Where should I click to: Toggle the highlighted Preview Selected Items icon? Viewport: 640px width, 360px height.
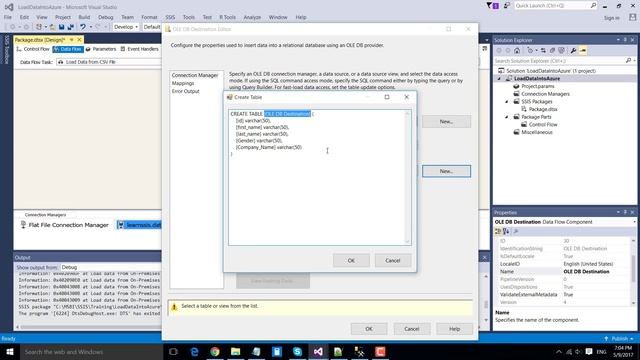click(x=583, y=51)
